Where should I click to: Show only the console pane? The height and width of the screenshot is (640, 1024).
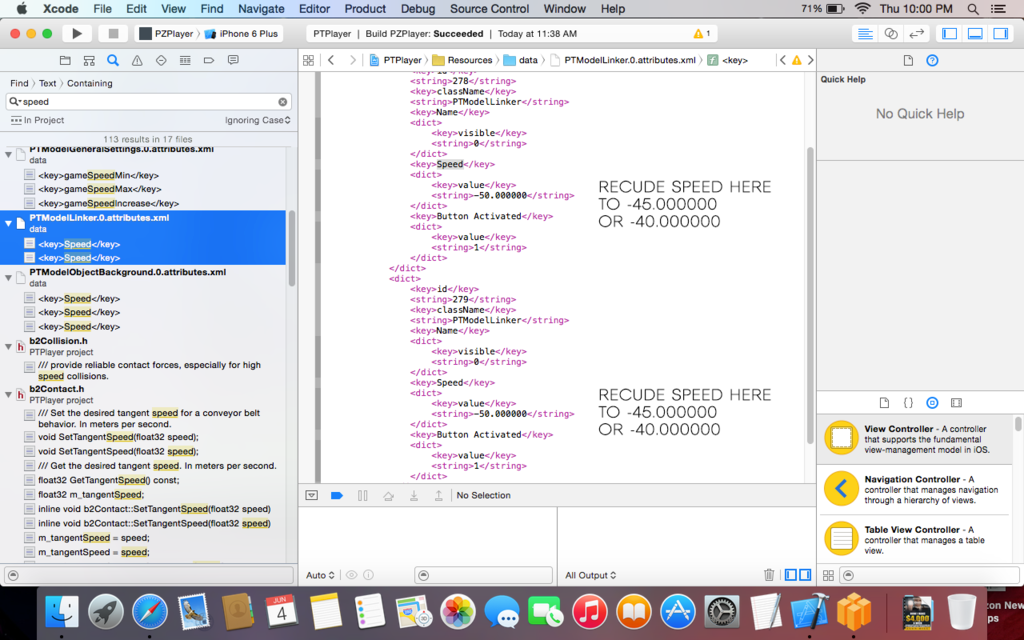pyautogui.click(x=805, y=575)
